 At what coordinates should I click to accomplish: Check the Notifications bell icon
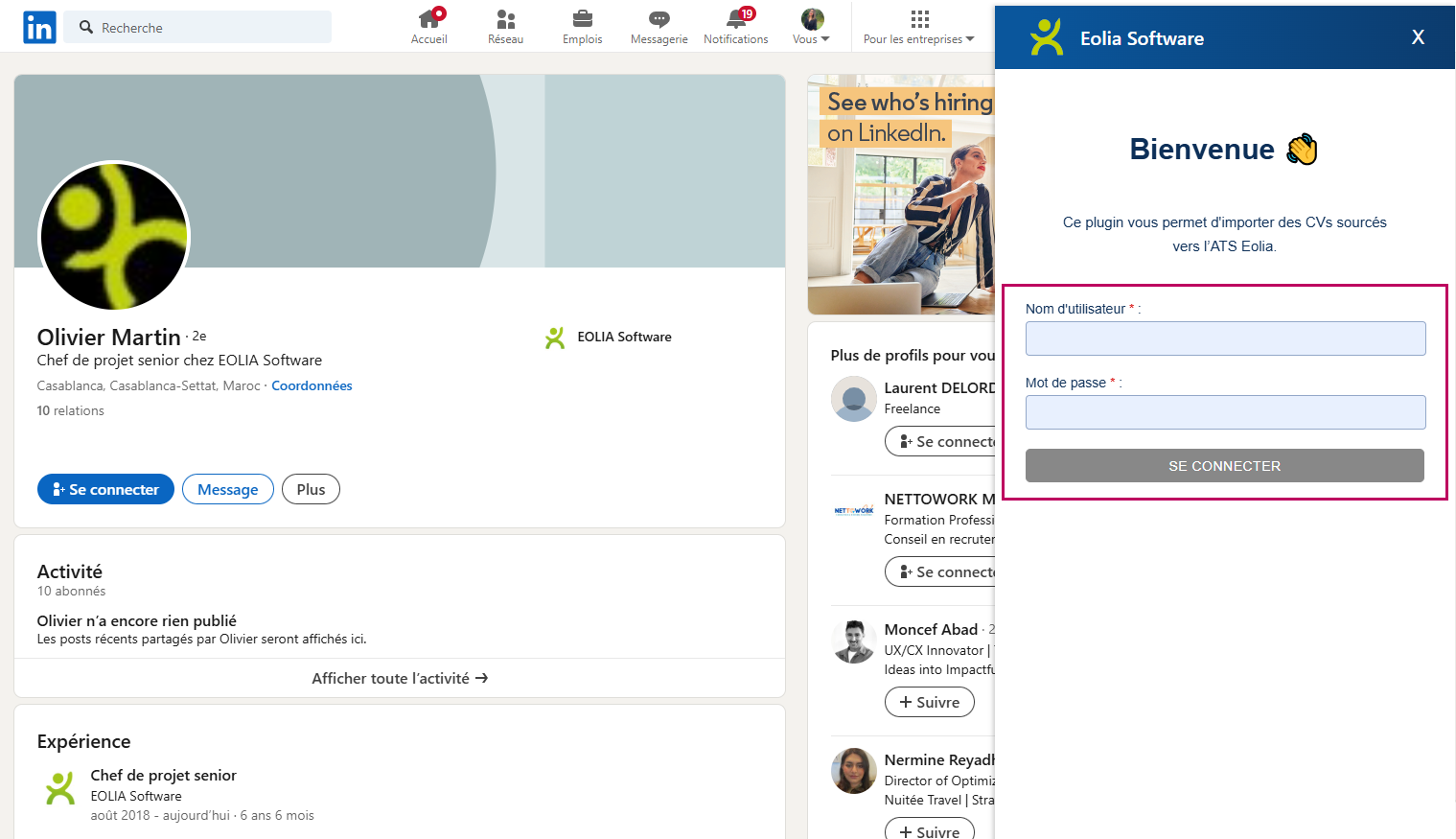pos(735,19)
